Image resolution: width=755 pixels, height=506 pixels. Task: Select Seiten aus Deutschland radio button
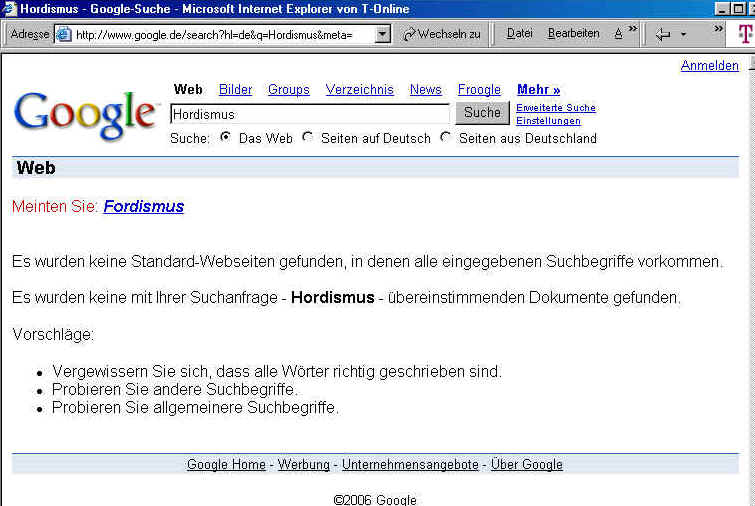(446, 137)
